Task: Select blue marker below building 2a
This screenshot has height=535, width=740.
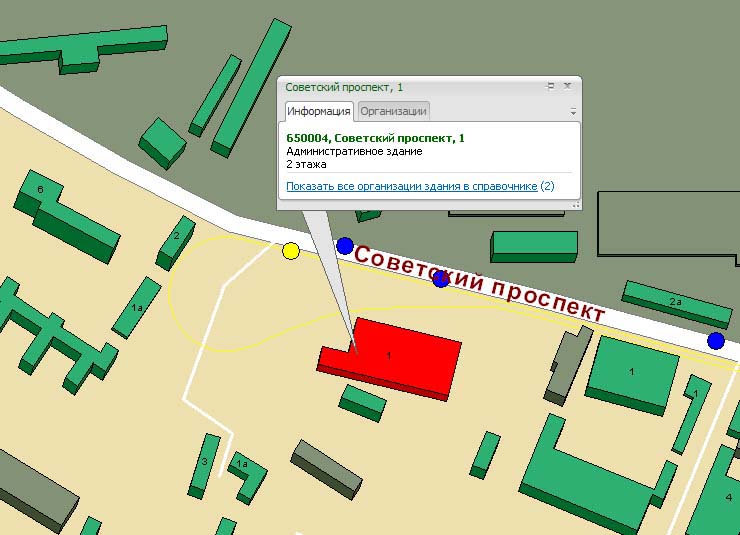Action: tap(715, 341)
